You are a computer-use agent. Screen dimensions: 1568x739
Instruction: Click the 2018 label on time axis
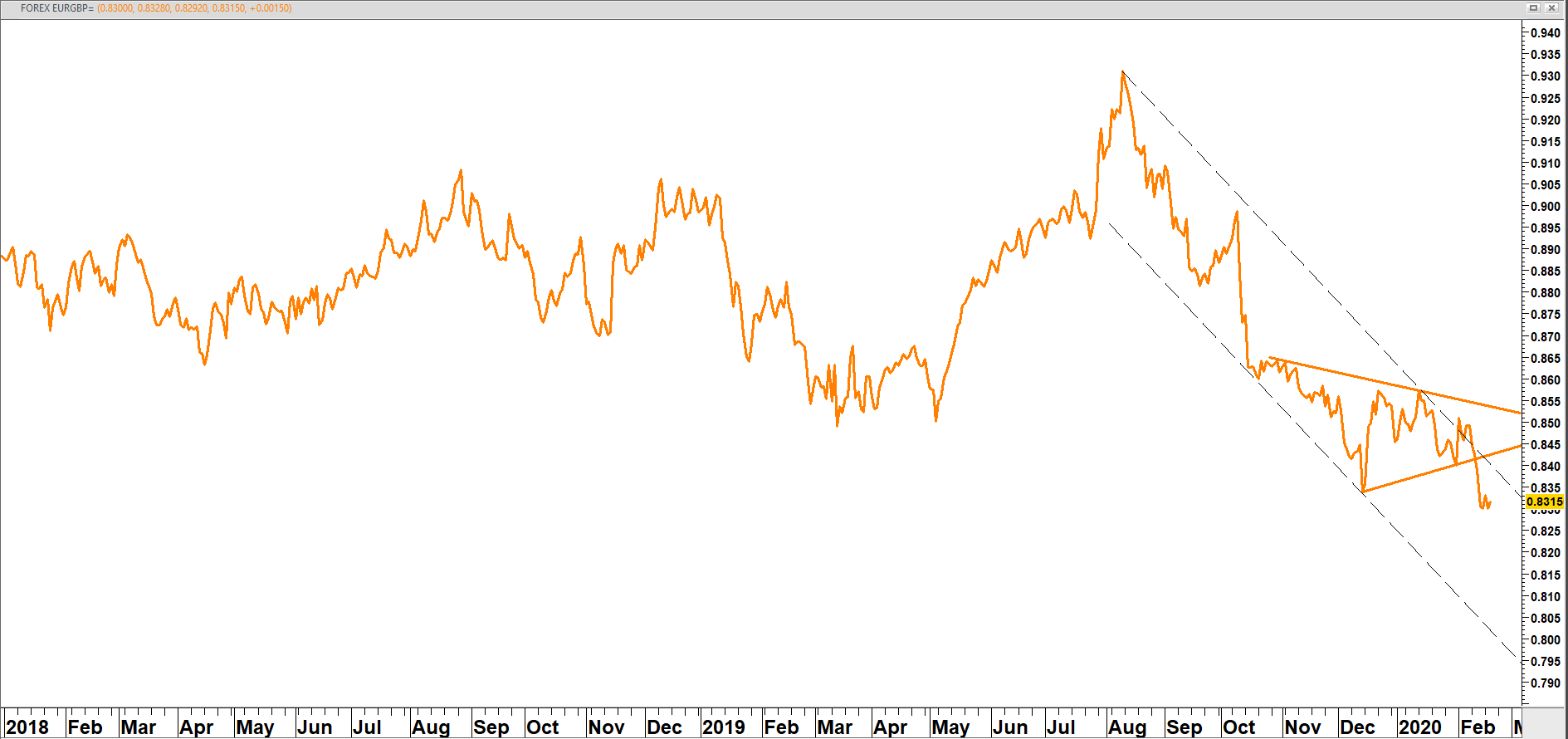(27, 727)
